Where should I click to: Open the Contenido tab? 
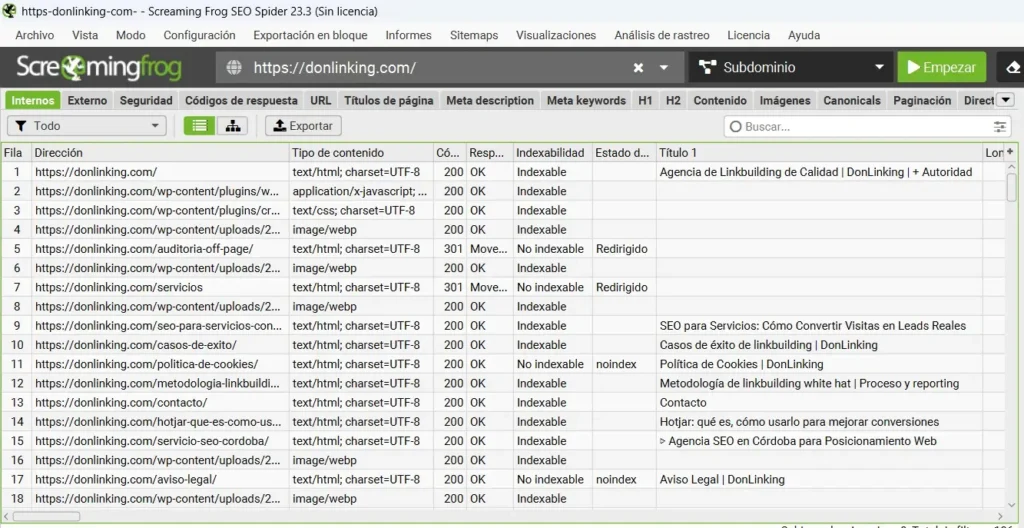click(720, 101)
